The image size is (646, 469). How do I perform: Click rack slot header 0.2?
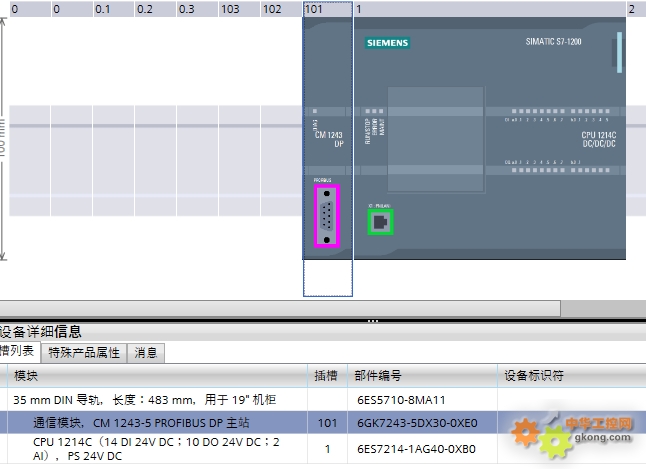(x=155, y=9)
